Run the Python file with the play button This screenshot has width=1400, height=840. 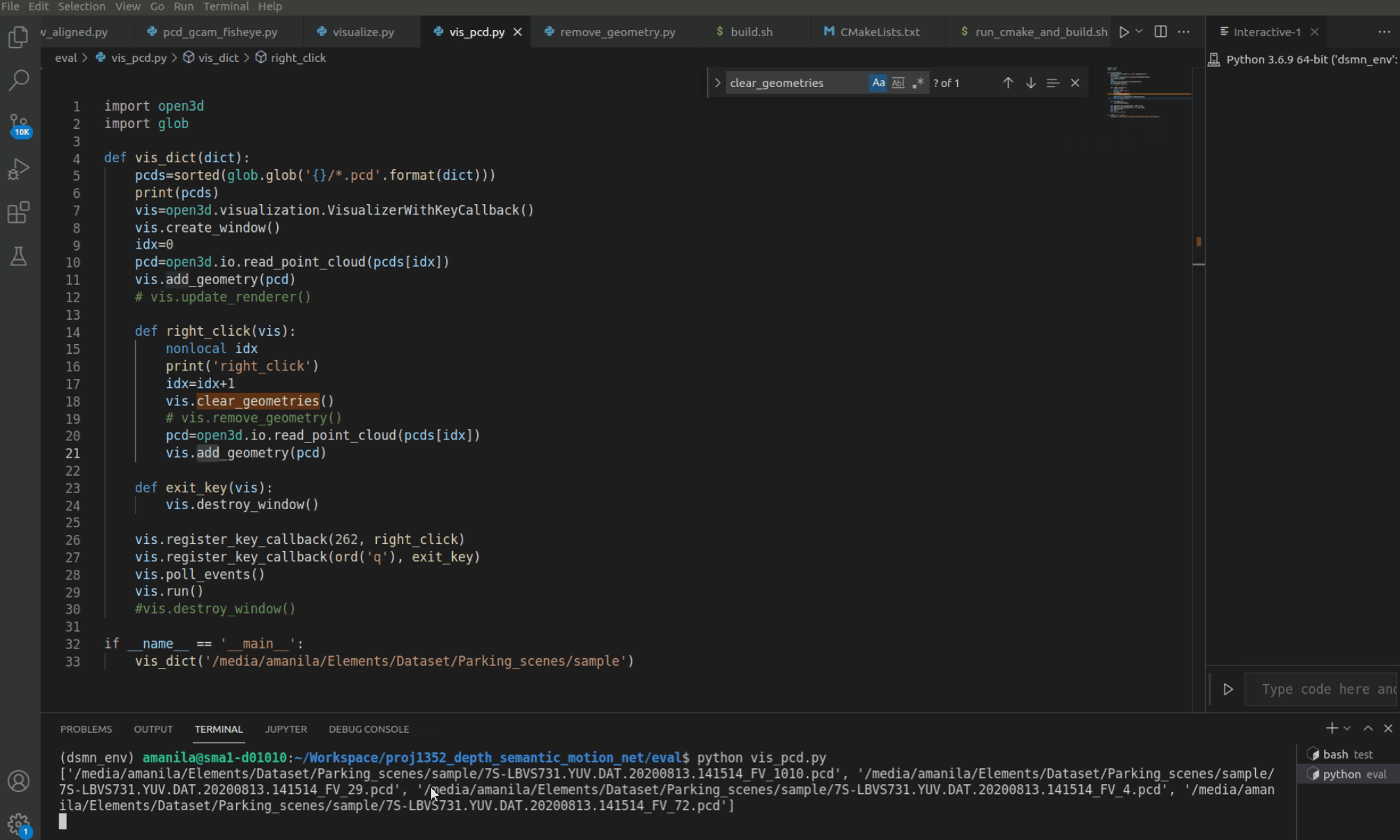click(1123, 31)
